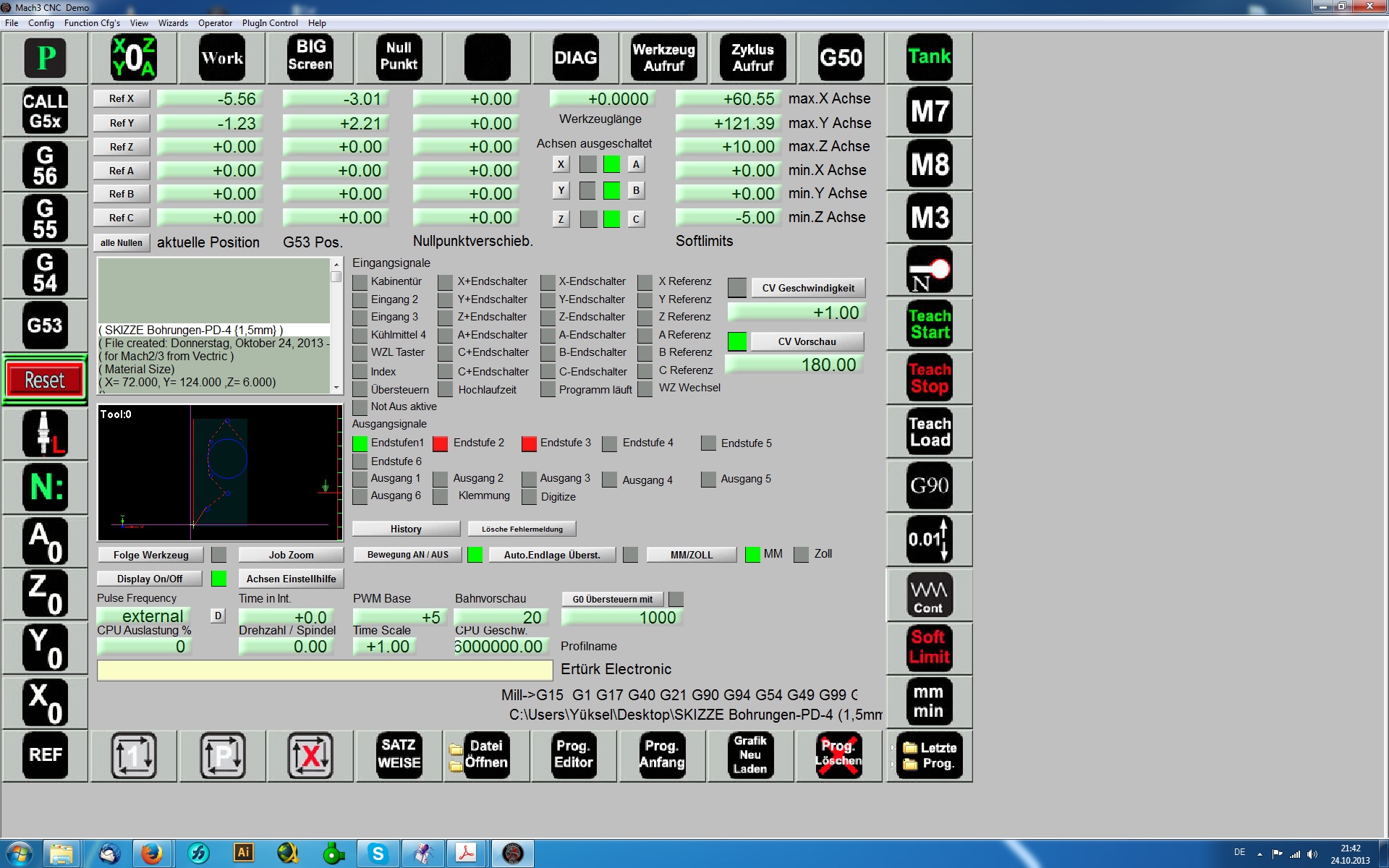The image size is (1389, 868).
Task: Toggle the CV Vorschau green indicator
Action: (737, 341)
